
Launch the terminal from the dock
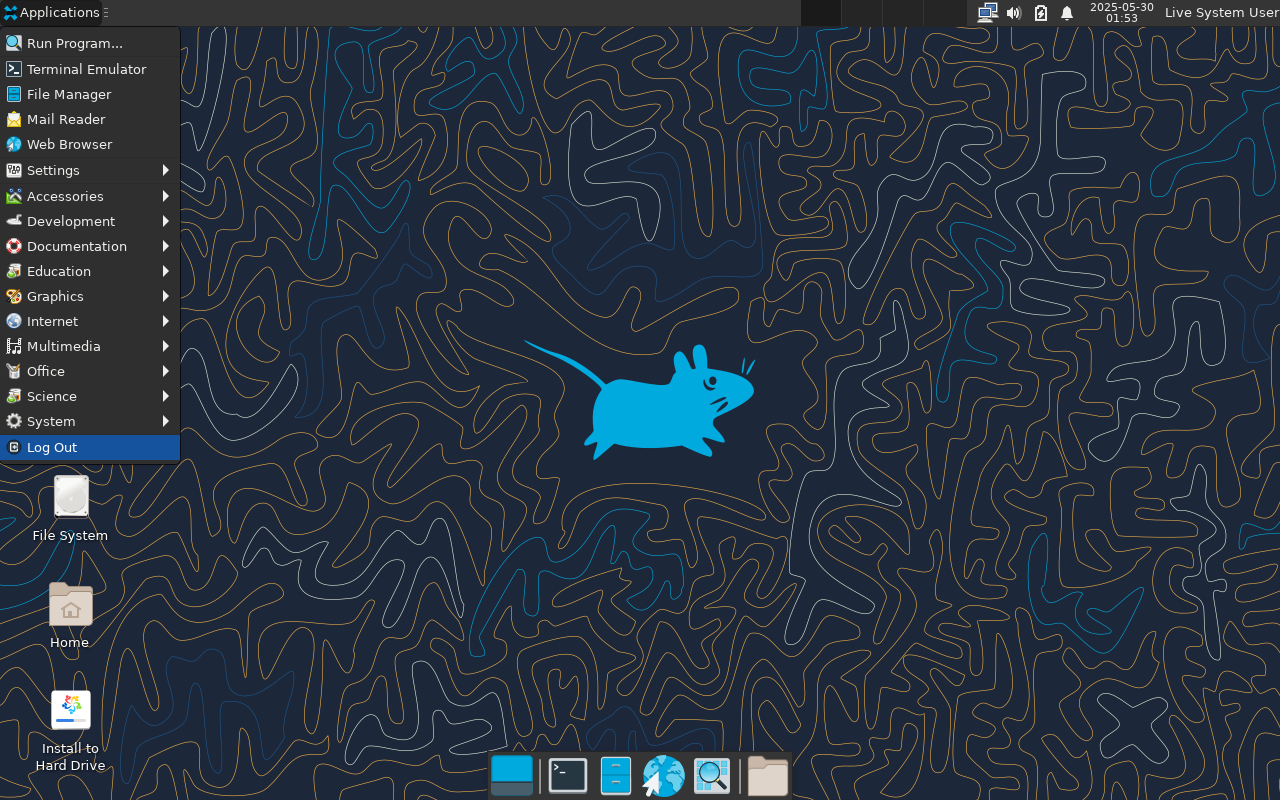click(568, 776)
